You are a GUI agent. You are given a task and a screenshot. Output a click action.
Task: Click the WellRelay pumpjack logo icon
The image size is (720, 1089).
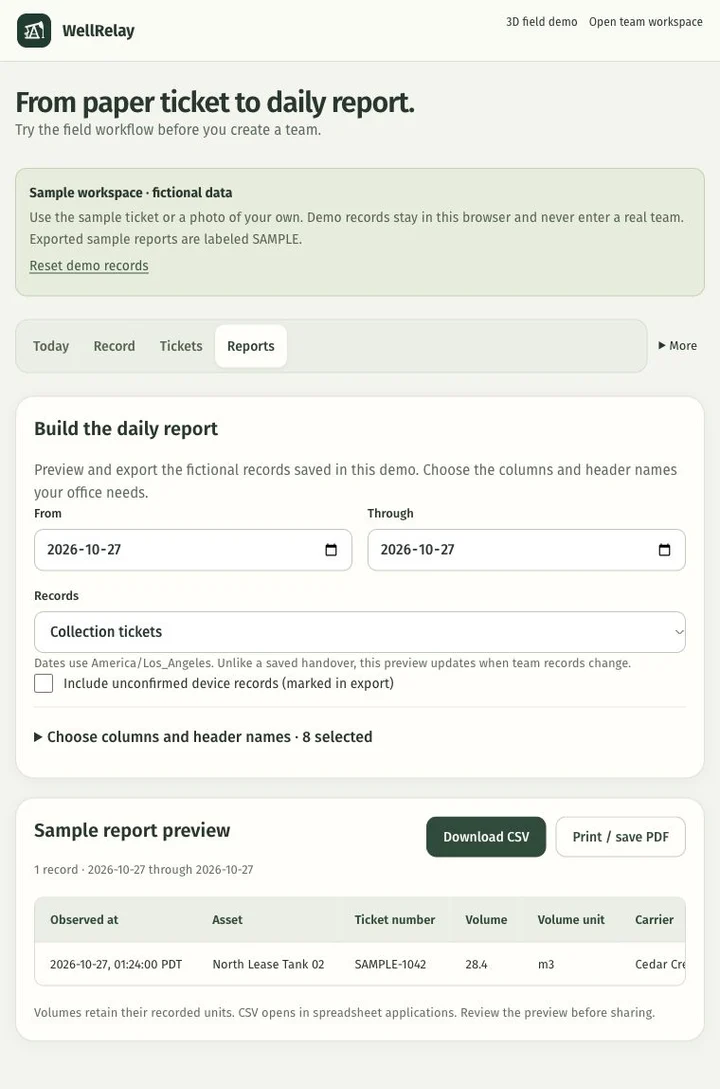click(34, 31)
